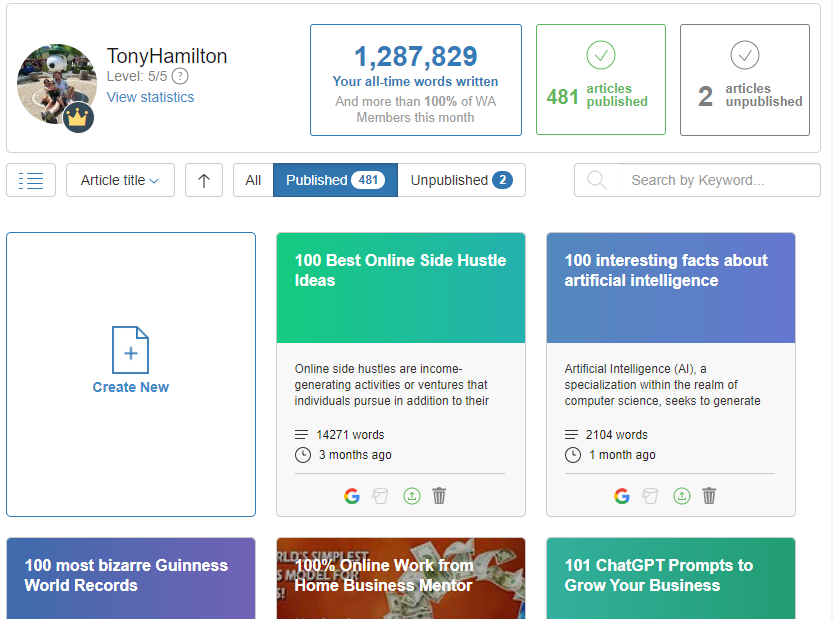The image size is (833, 619).
Task: Click green upload icon on Side Hustle article
Action: tap(411, 496)
